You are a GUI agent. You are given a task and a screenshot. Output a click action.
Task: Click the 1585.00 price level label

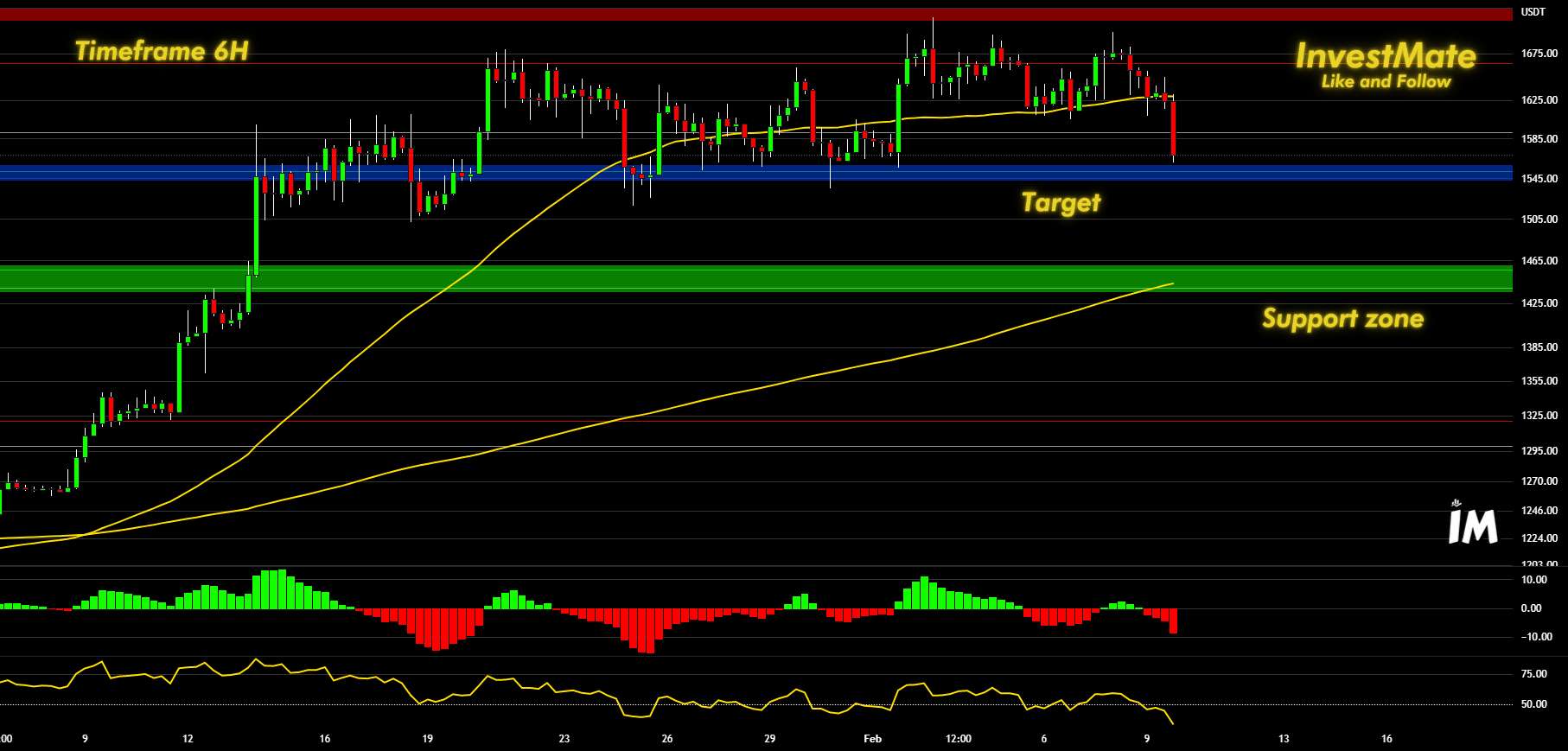pyautogui.click(x=1539, y=139)
